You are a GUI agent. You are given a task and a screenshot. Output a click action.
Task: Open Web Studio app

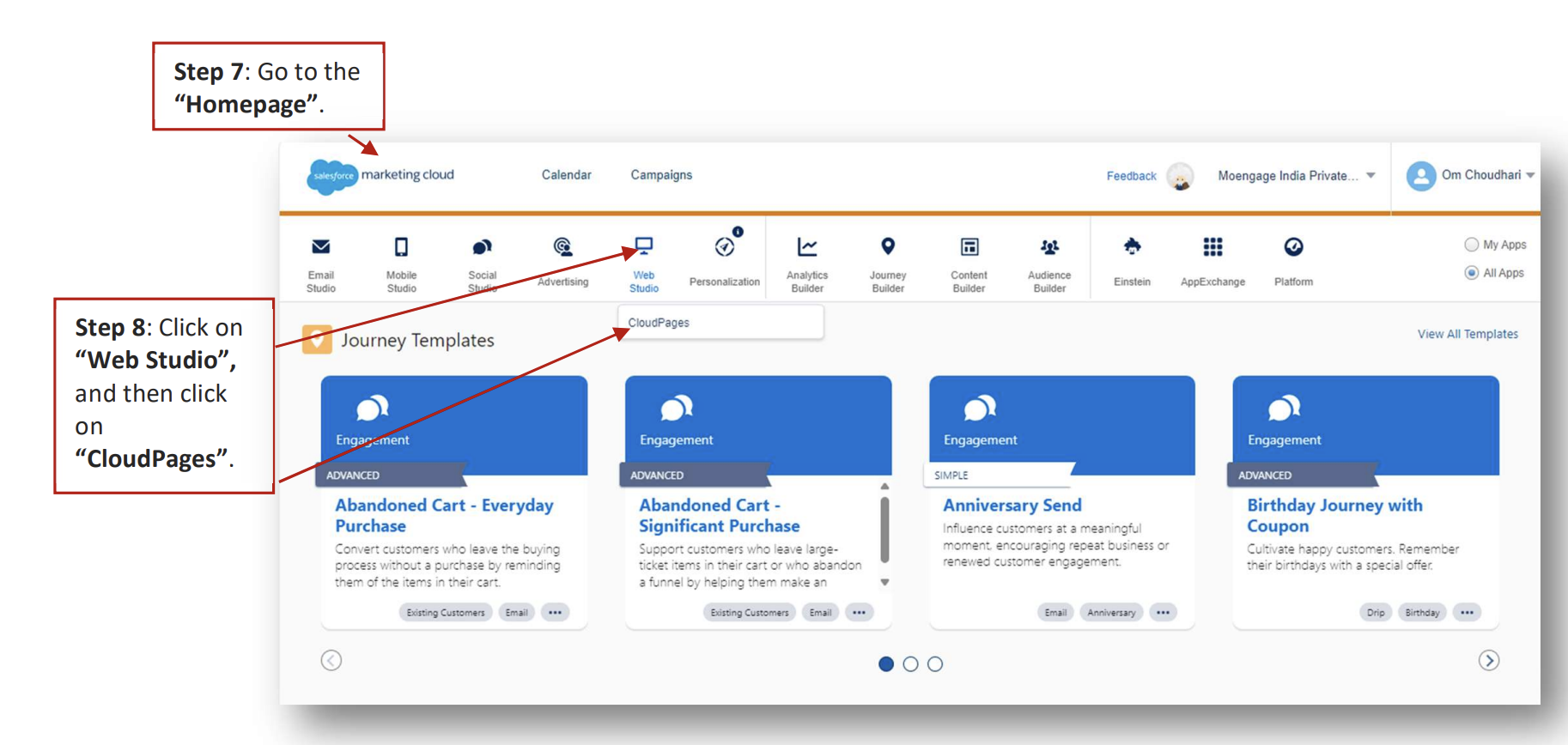tap(643, 265)
